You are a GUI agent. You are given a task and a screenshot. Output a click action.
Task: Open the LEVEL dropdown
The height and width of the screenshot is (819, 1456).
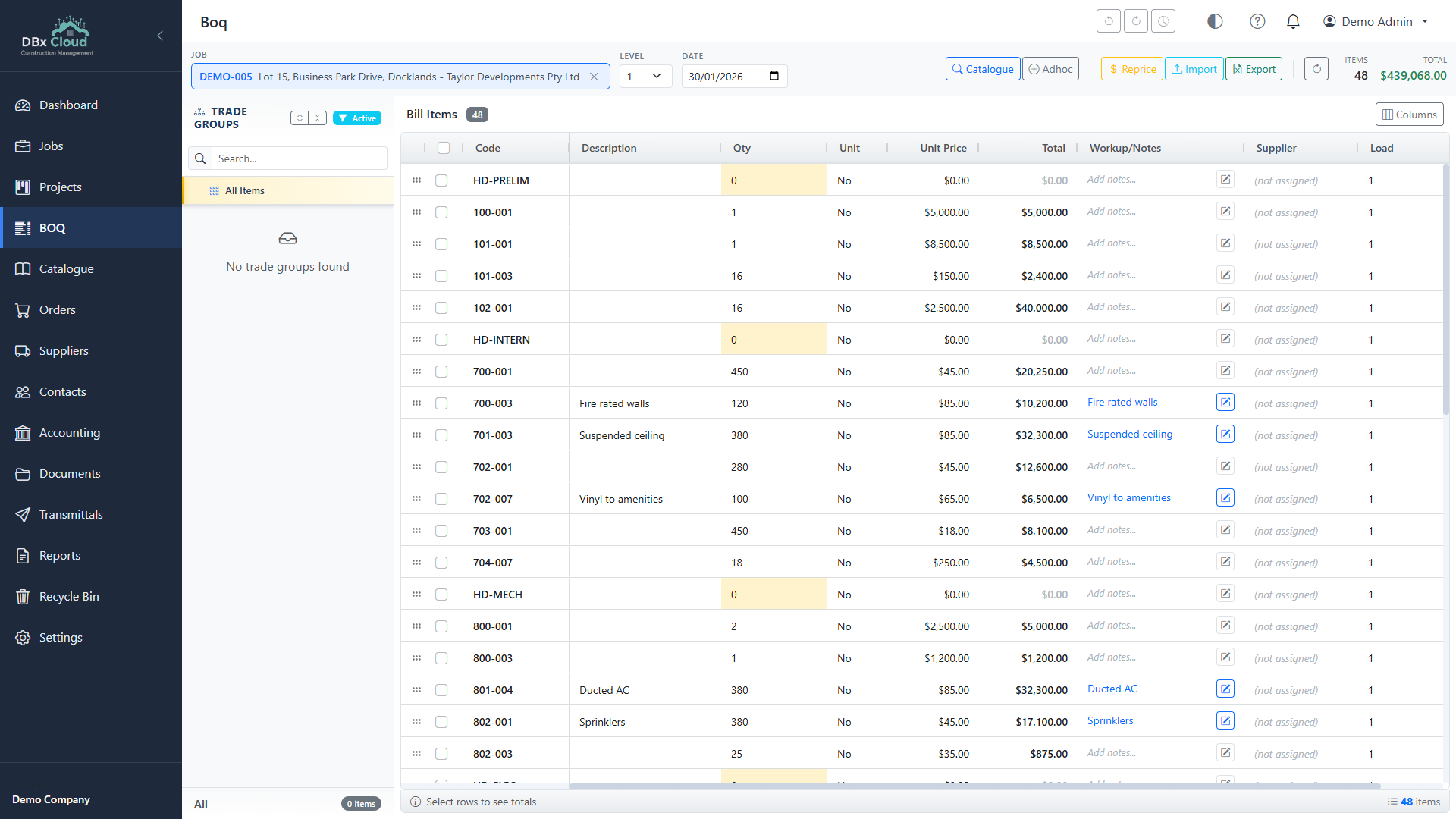[x=645, y=76]
